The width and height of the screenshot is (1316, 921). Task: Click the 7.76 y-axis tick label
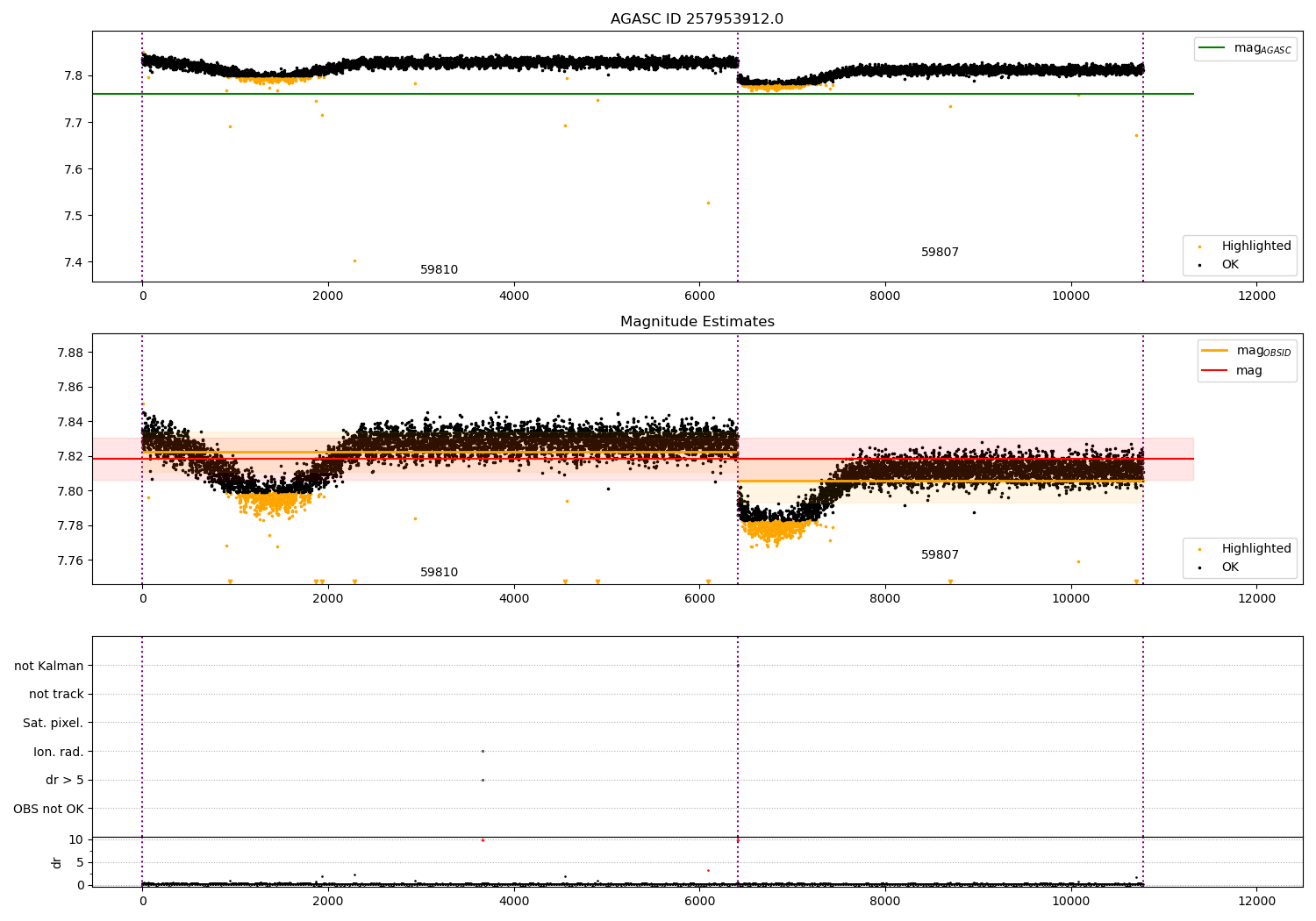(x=70, y=560)
